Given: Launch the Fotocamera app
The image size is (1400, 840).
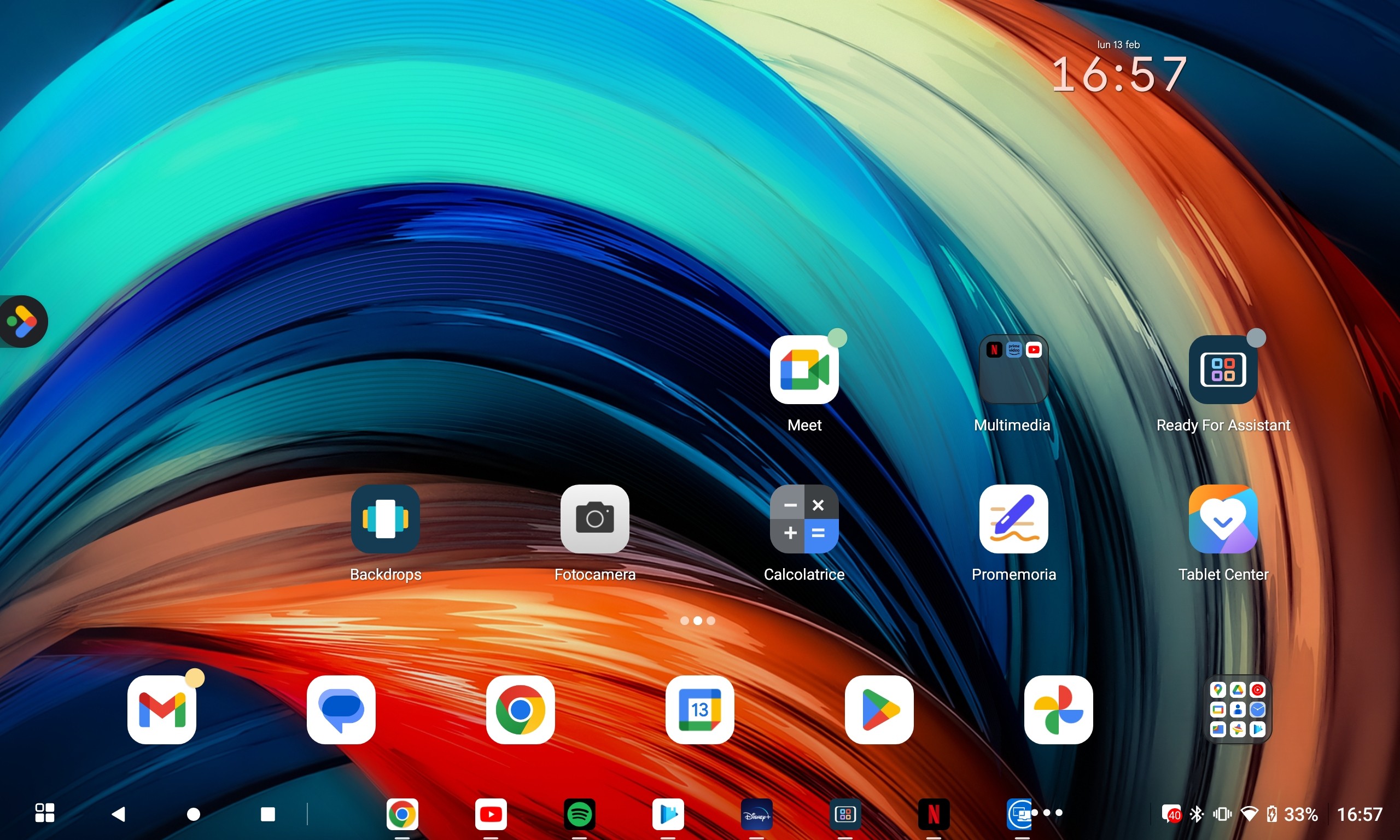Looking at the screenshot, I should coord(595,519).
